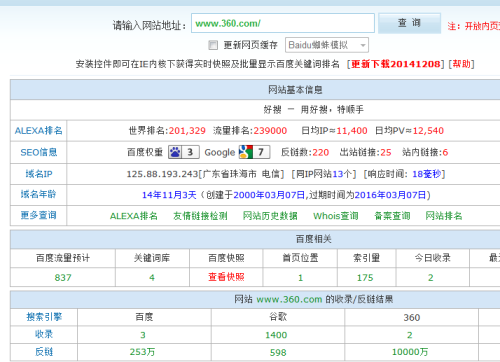Viewport: 500px width, 362px height.
Task: Click daily PV value 12,540
Action: click(428, 131)
